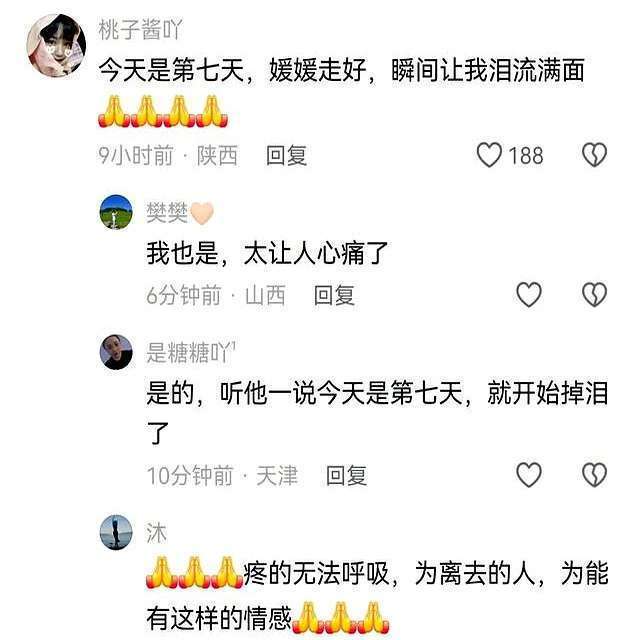Select the 188 likes count
This screenshot has height=640, width=640.
pyautogui.click(x=526, y=156)
